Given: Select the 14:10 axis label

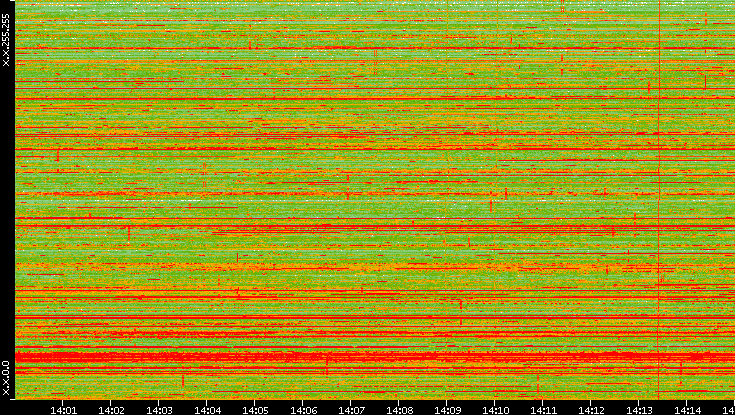Looking at the screenshot, I should click(495, 410).
